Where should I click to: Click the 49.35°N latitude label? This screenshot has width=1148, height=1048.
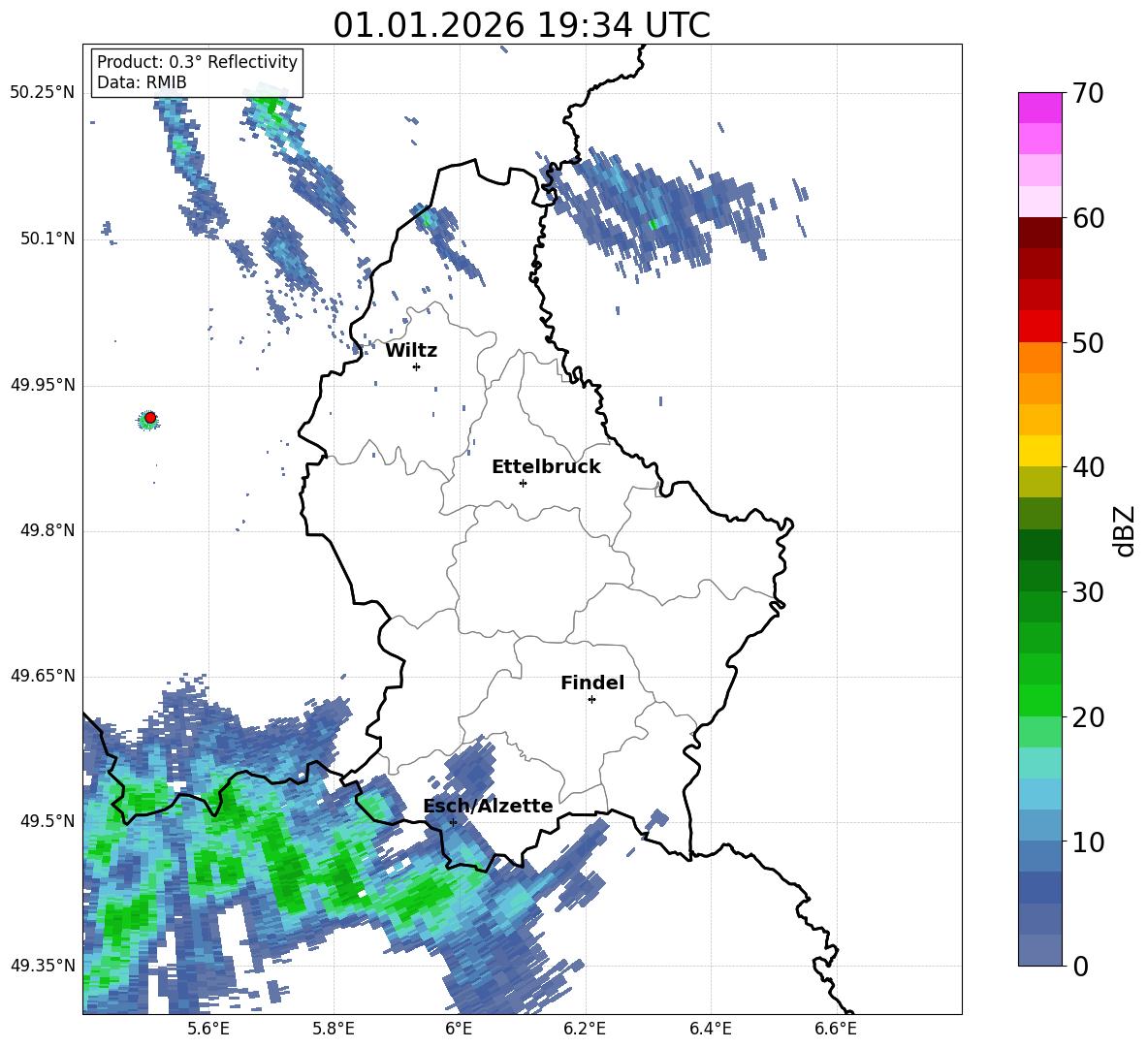[x=43, y=966]
